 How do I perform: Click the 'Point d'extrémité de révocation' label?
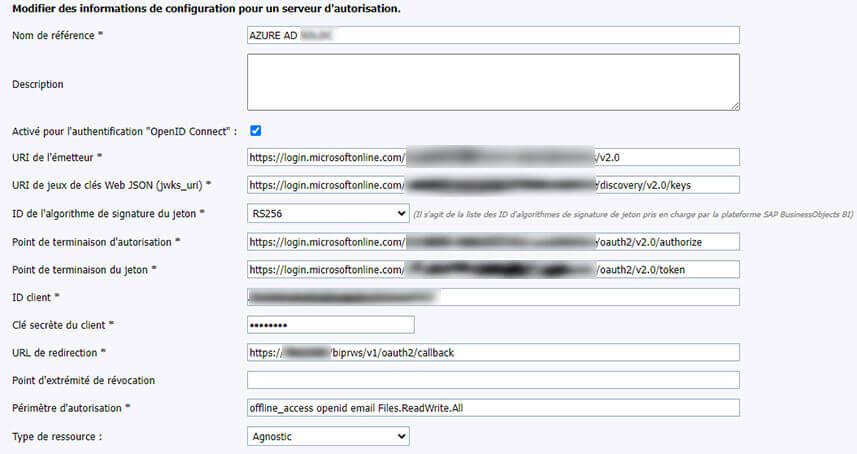click(x=84, y=381)
